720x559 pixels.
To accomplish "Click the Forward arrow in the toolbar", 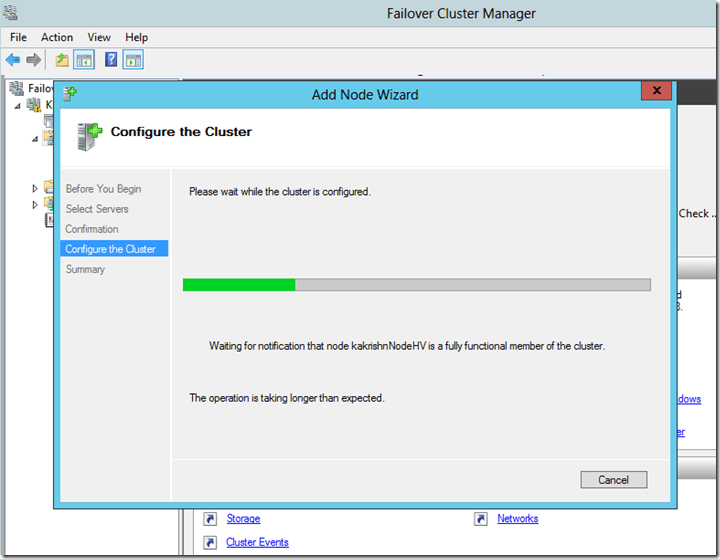I will point(33,60).
